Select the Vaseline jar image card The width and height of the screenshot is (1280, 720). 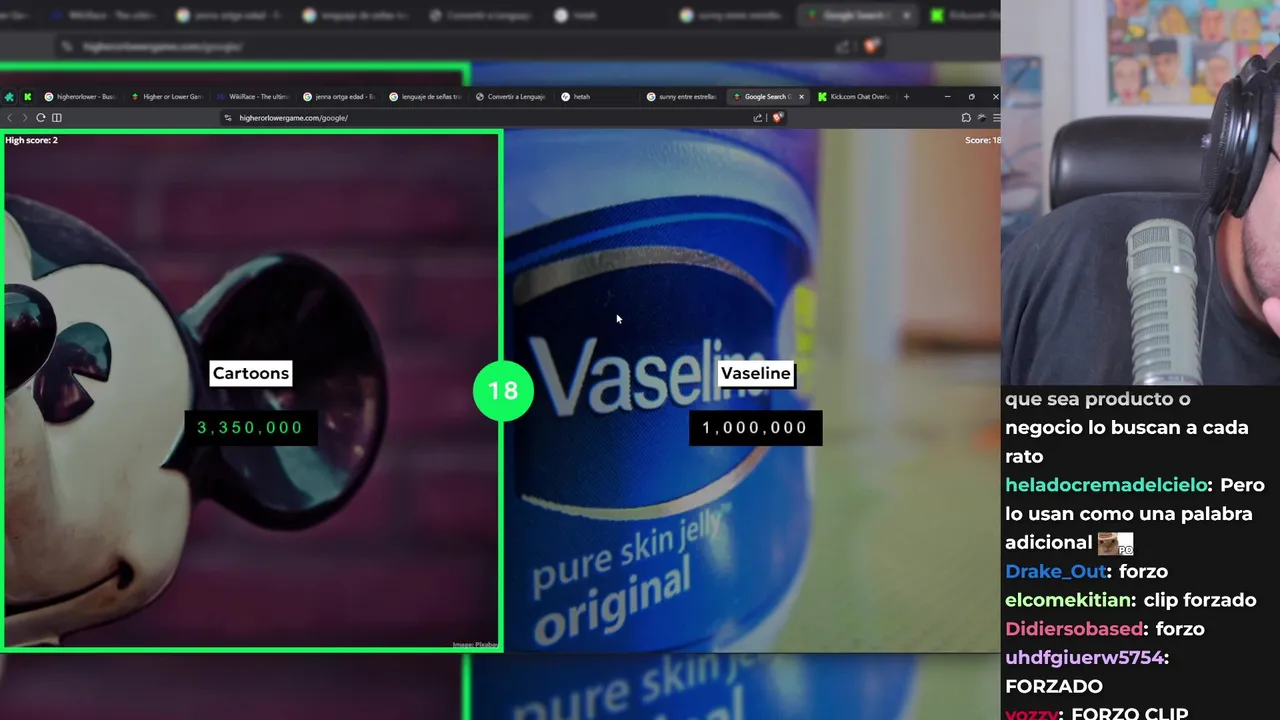(x=751, y=391)
